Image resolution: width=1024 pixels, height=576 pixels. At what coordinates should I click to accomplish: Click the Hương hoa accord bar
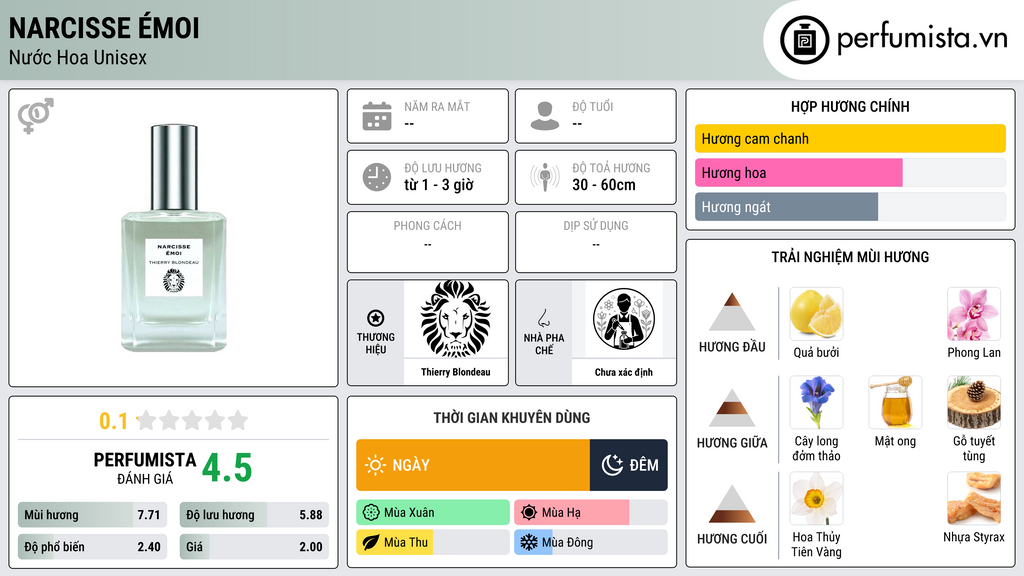(x=850, y=172)
